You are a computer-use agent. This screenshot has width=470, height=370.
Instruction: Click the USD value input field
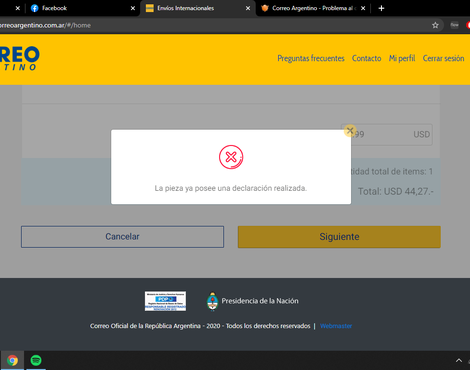pyautogui.click(x=387, y=135)
